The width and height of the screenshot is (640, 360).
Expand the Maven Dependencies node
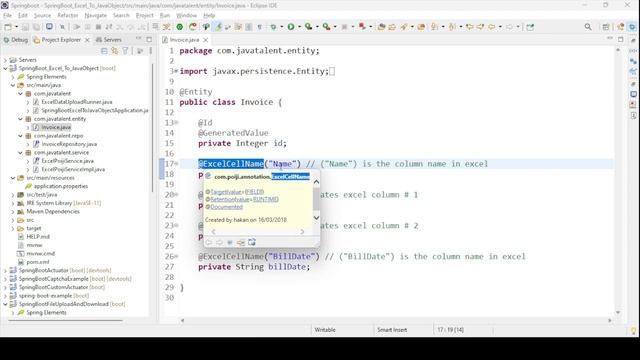point(13,211)
